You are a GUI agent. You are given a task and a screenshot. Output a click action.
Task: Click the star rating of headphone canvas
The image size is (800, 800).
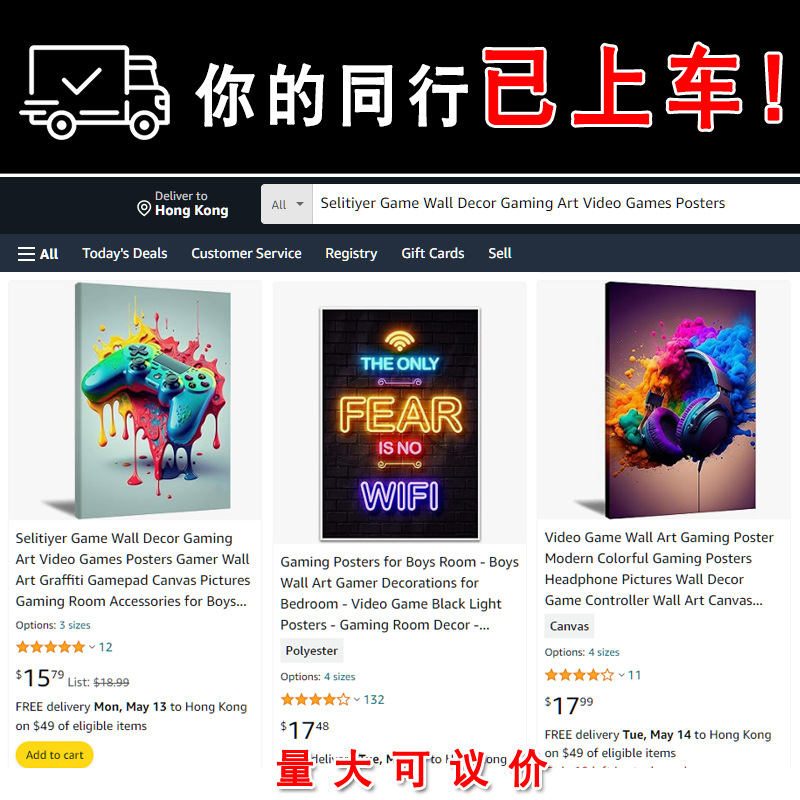tap(579, 676)
